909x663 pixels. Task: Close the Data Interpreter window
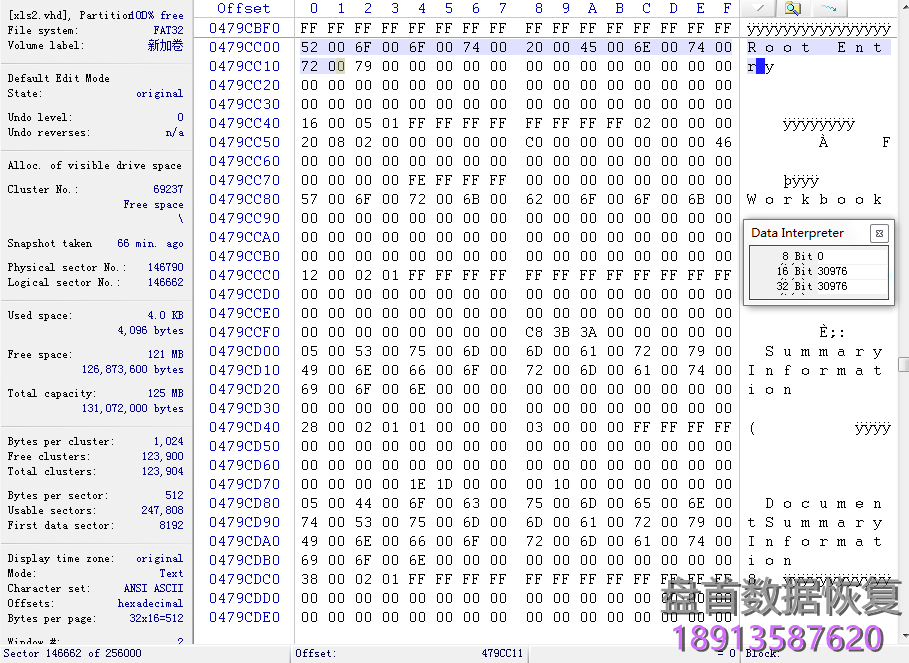(879, 233)
